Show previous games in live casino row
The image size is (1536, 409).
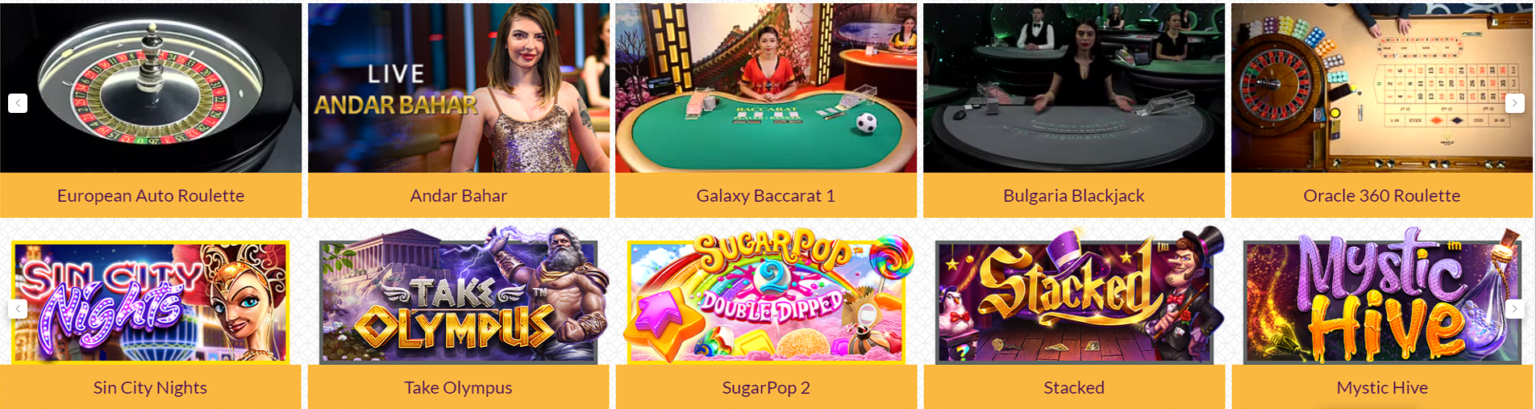click(x=17, y=103)
